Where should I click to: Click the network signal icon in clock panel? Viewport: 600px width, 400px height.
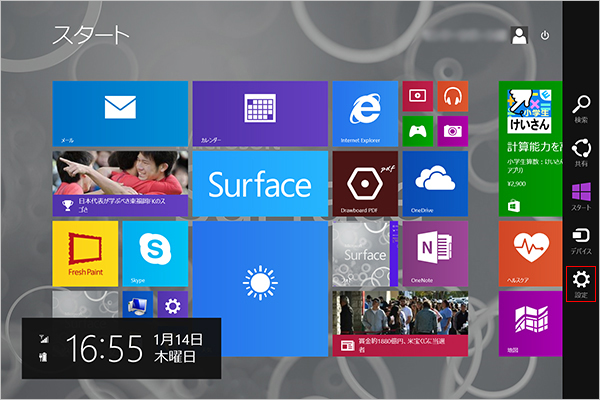44,338
